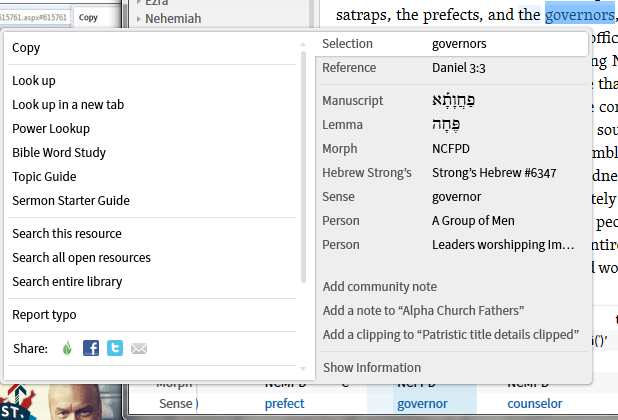Image resolution: width=618 pixels, height=420 pixels.
Task: Expand Nehemiah in the contents tree
Action: coord(139,19)
